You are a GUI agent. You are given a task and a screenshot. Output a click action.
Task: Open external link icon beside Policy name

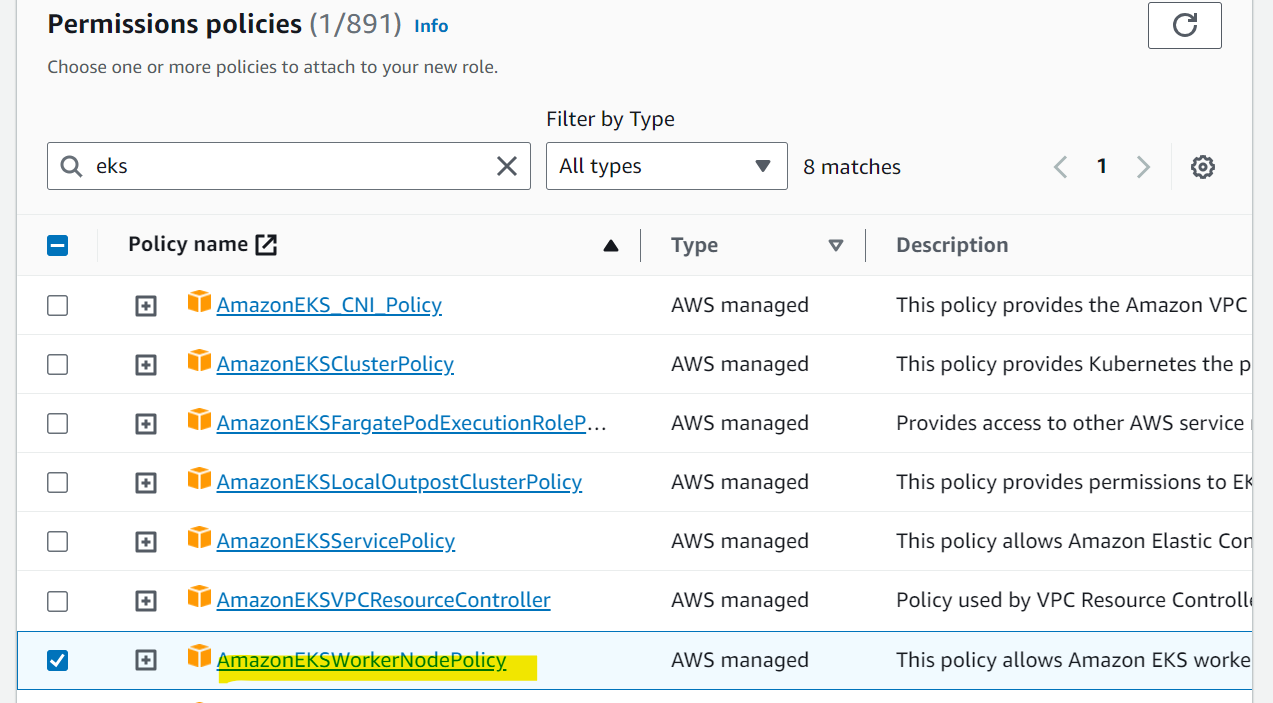pos(266,245)
